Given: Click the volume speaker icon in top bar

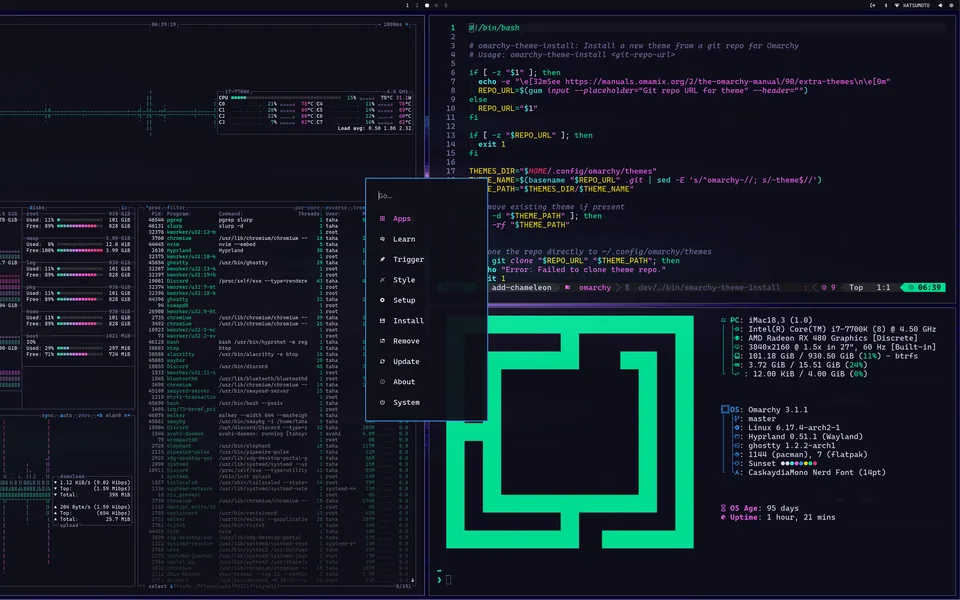Looking at the screenshot, I should point(940,5).
